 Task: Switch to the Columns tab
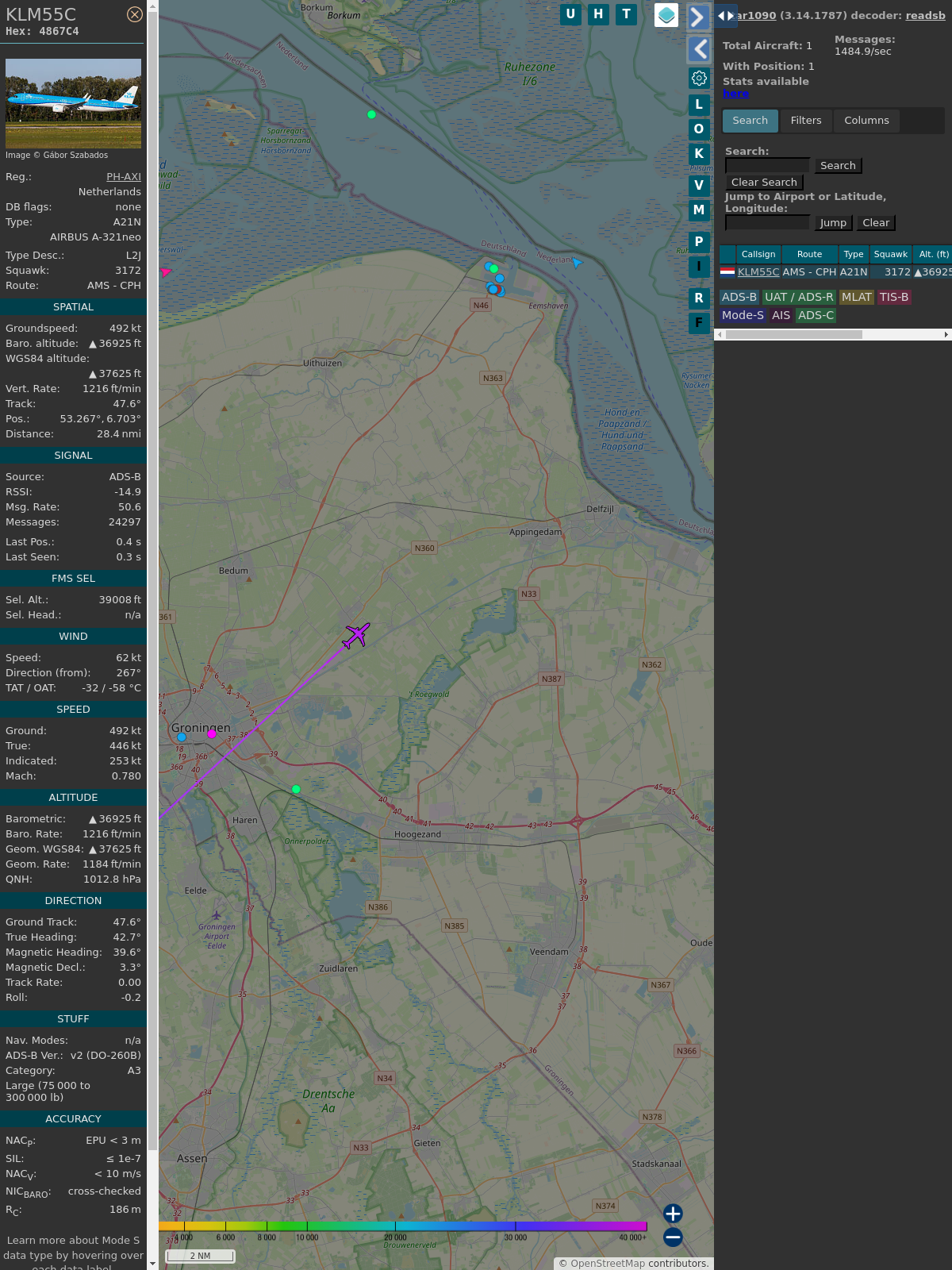coord(866,121)
